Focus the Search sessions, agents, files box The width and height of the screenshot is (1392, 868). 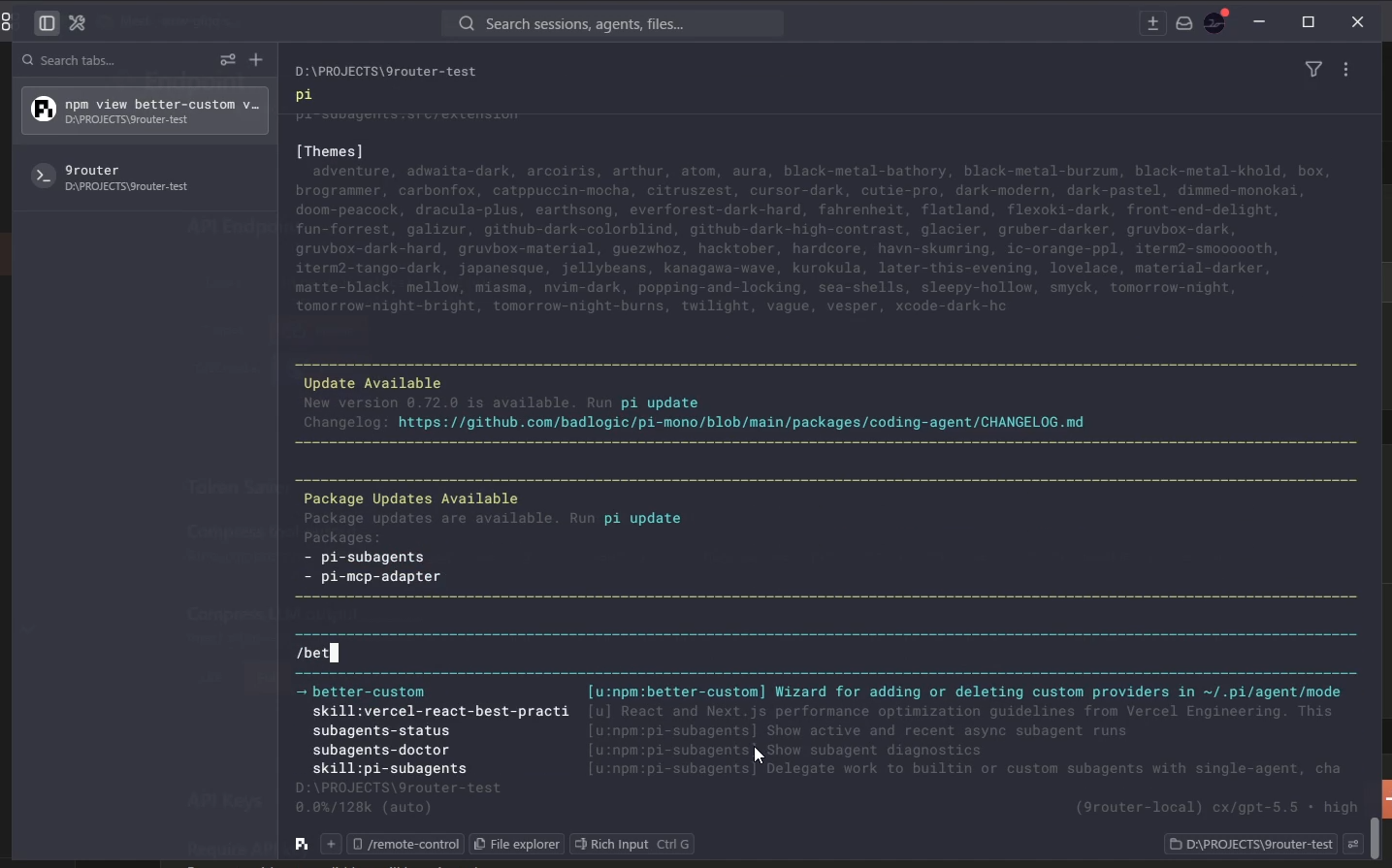tap(613, 23)
